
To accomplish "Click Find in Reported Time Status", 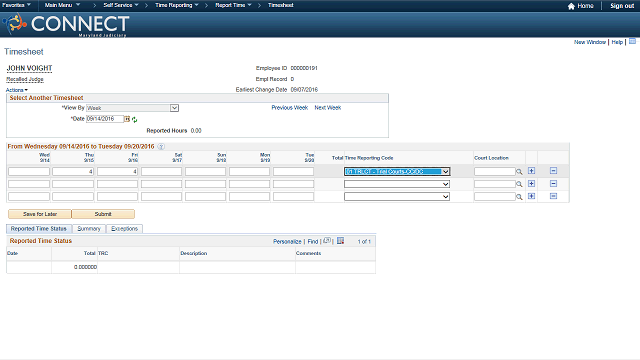I will pos(313,242).
